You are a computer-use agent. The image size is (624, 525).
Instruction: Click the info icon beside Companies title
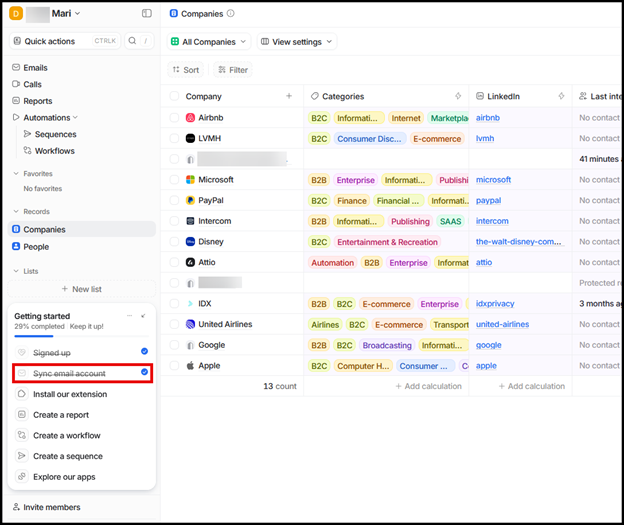pos(231,14)
